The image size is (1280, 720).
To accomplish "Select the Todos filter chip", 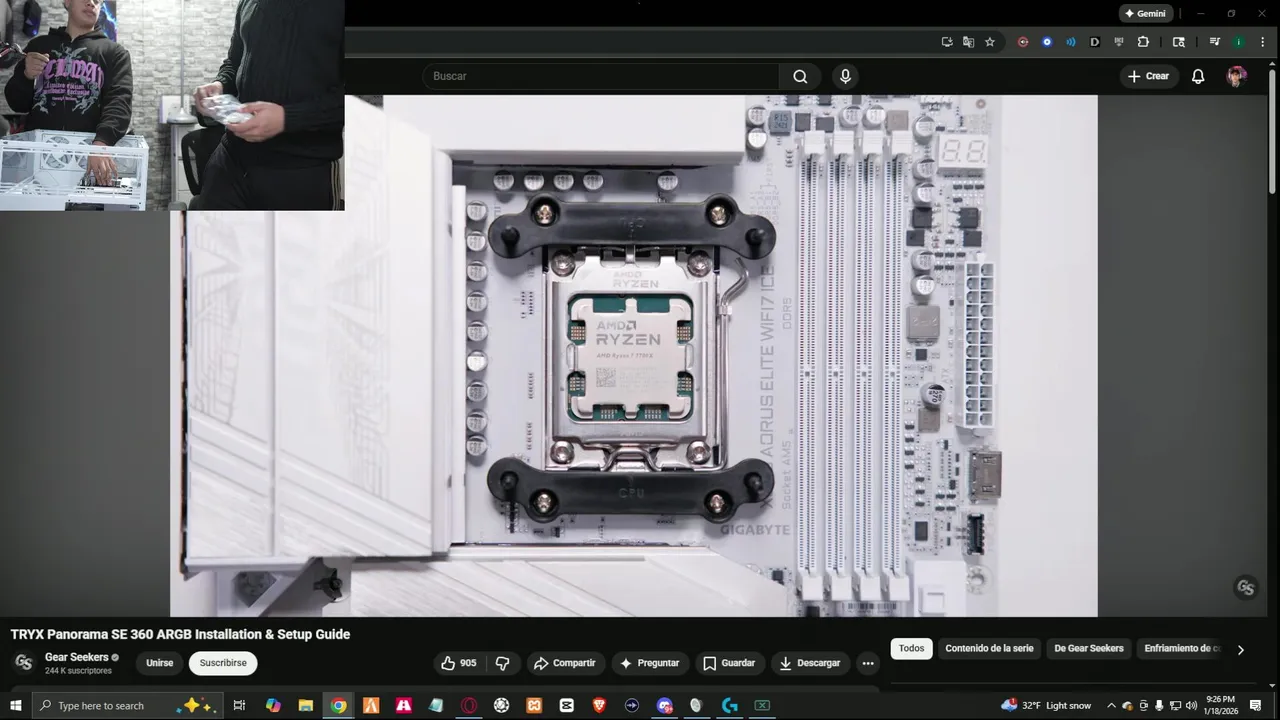I will click(x=911, y=649).
